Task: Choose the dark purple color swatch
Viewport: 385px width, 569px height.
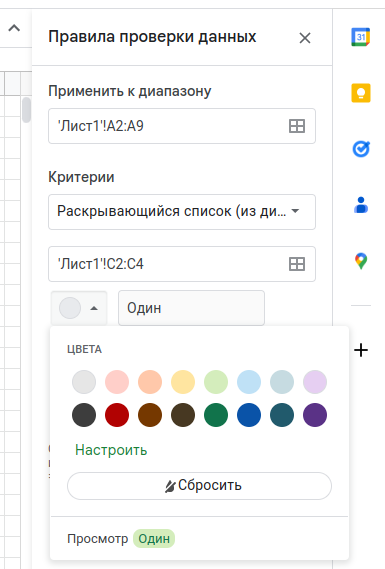Action: tap(315, 415)
